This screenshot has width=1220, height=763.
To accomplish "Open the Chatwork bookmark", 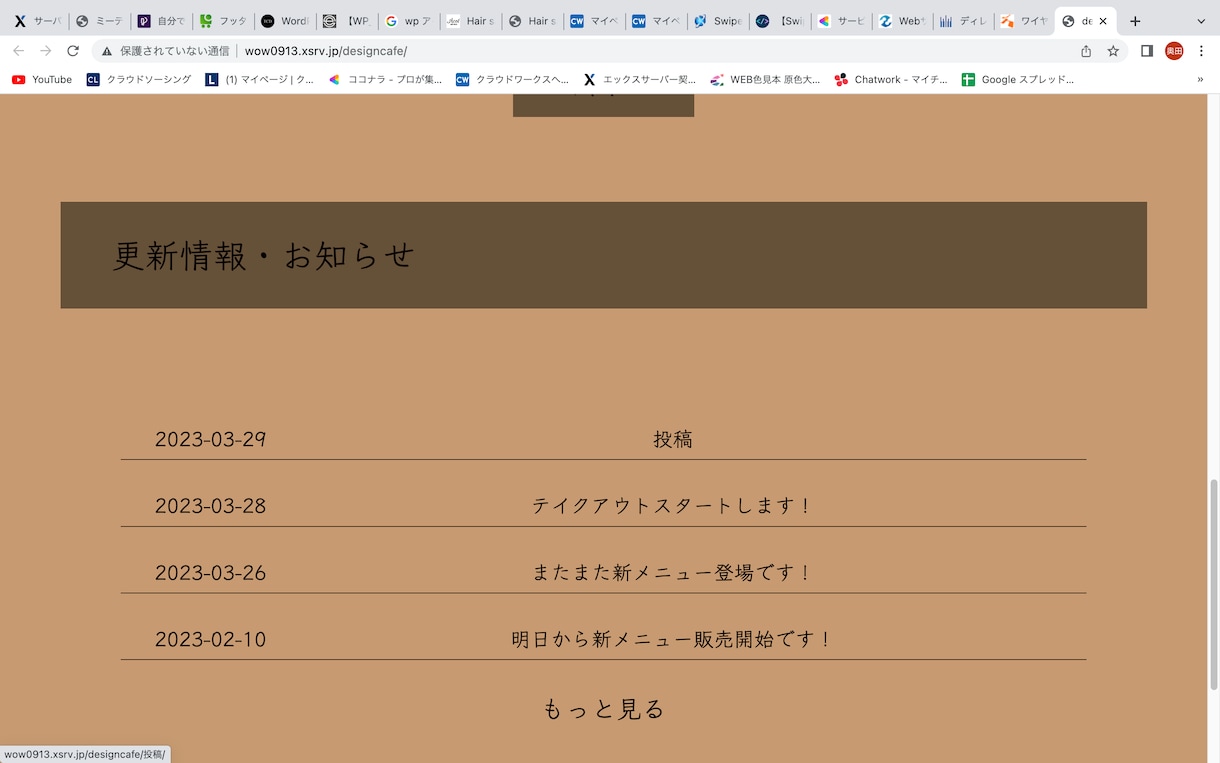I will (x=891, y=79).
